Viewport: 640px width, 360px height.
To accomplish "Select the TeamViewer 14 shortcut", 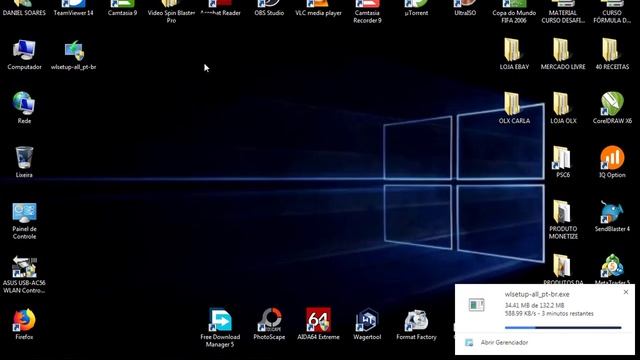I will tap(73, 8).
